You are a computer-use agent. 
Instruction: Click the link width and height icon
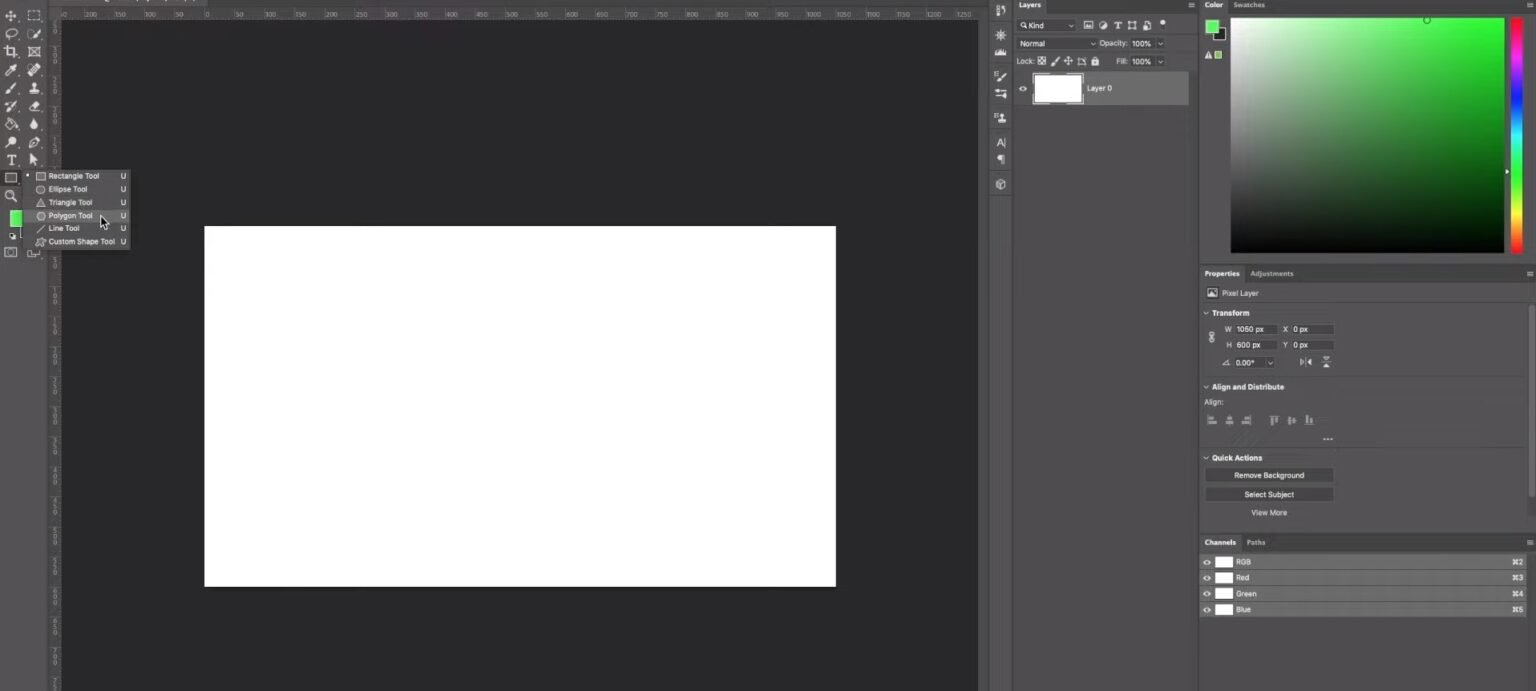coord(1212,337)
